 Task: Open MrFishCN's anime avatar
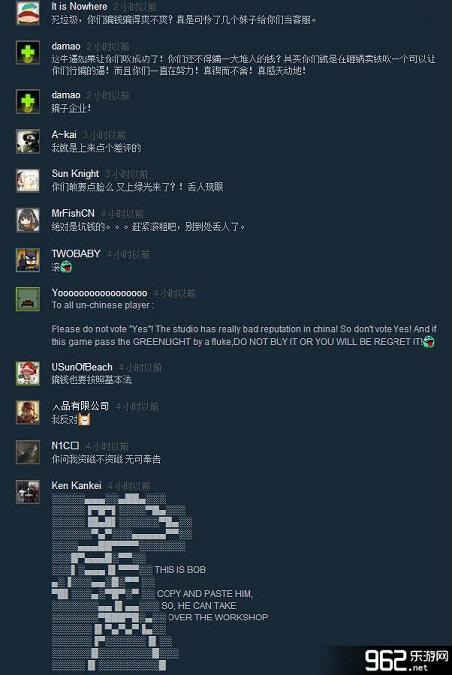coord(28,220)
